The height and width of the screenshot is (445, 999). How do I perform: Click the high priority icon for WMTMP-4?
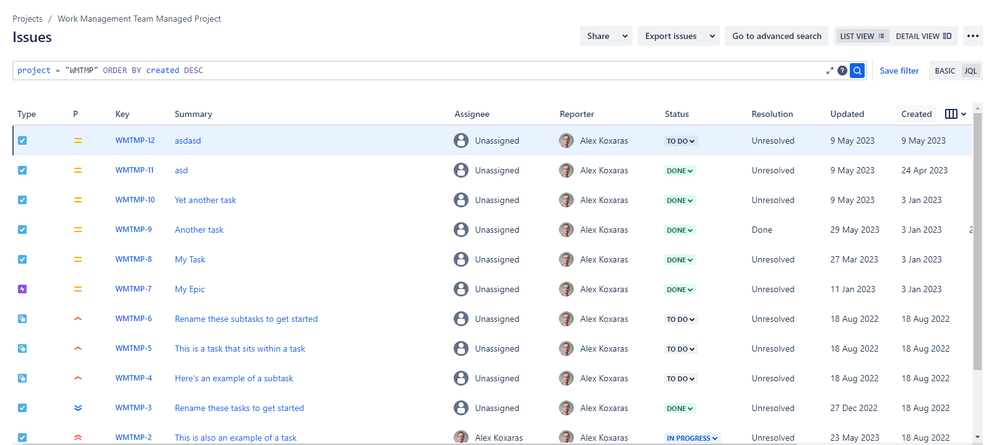coord(78,378)
